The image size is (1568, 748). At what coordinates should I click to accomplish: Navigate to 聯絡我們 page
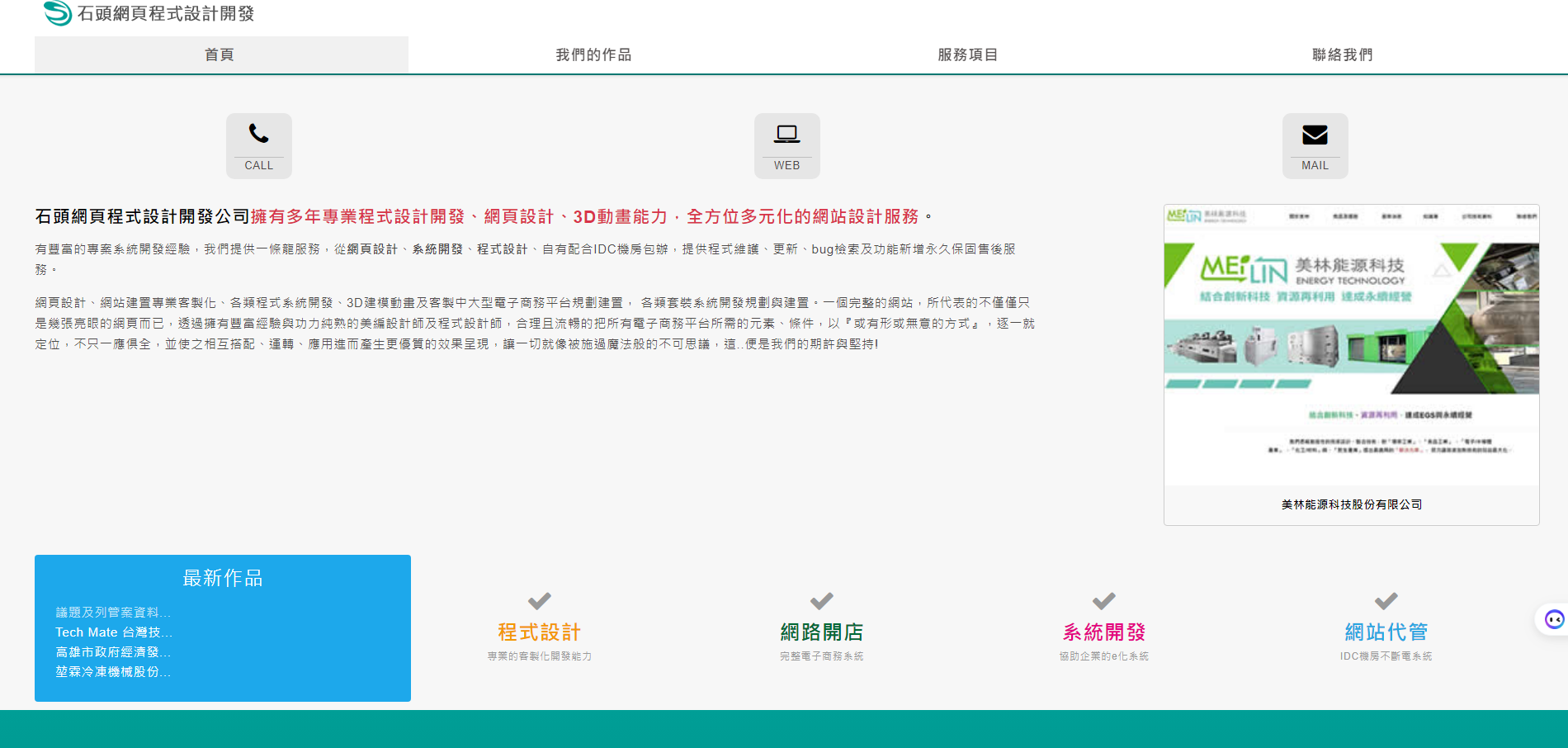coord(1343,54)
